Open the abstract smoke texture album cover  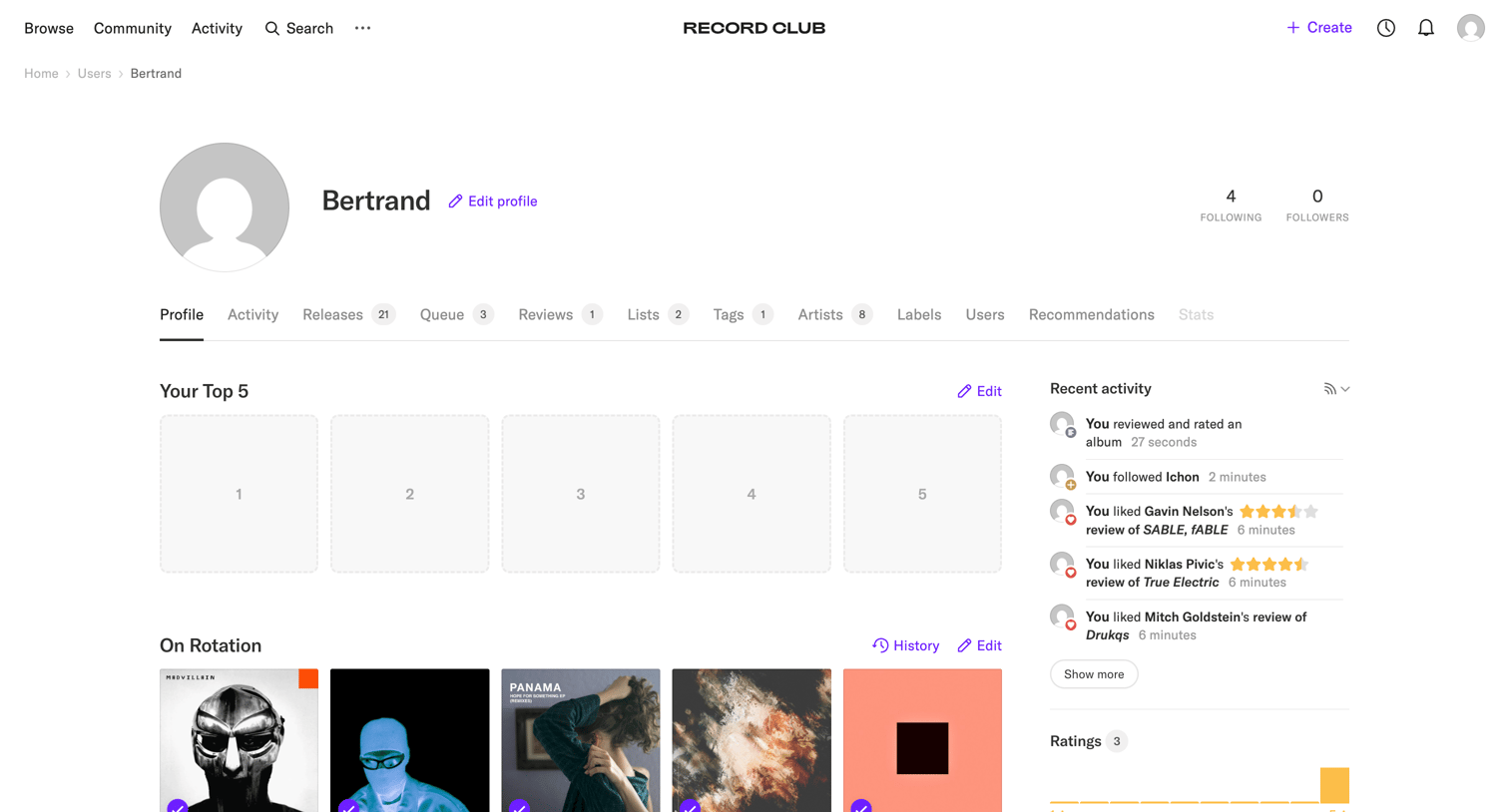[x=752, y=740]
